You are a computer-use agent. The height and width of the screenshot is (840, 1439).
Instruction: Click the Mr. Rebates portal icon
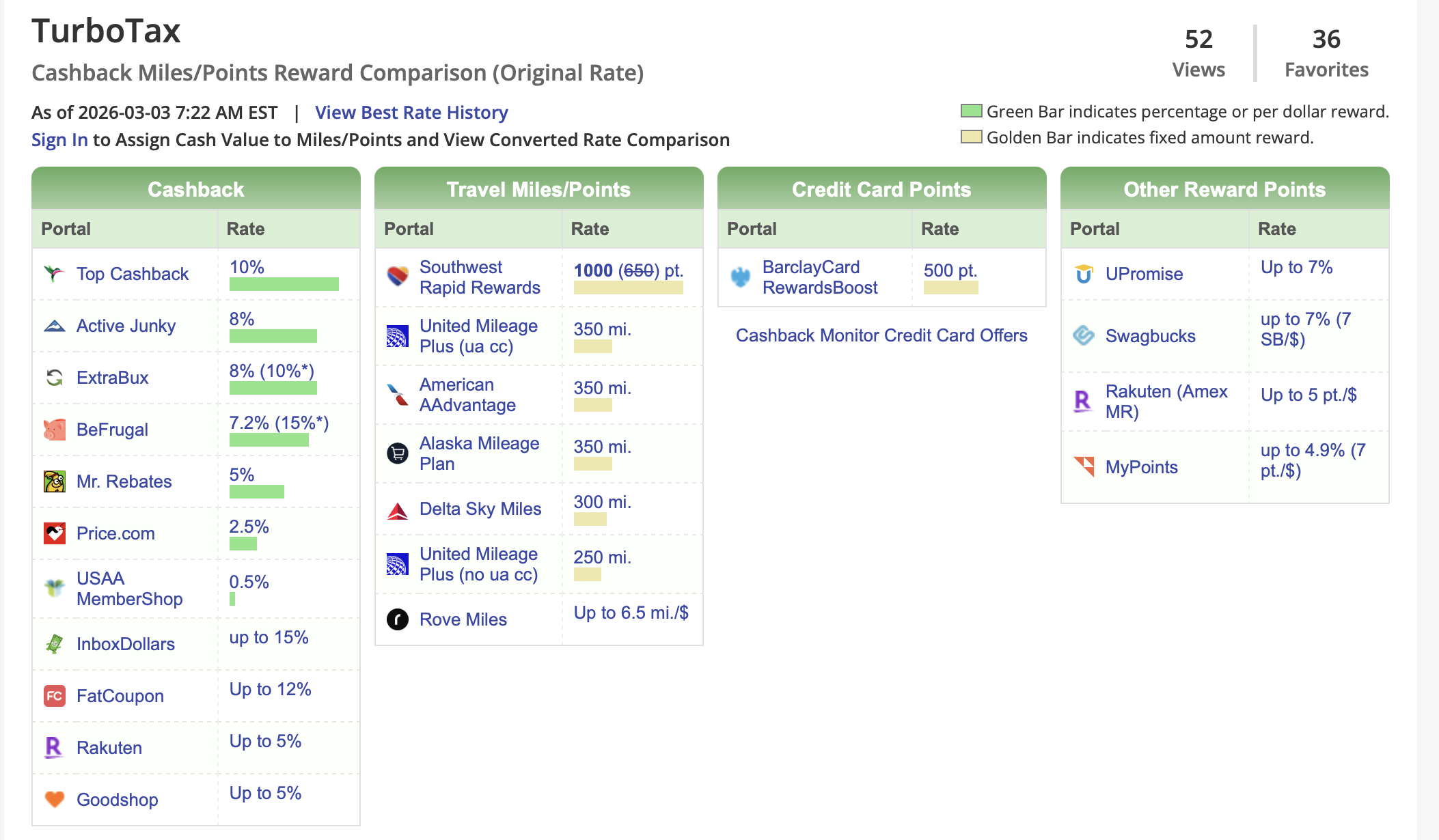54,481
